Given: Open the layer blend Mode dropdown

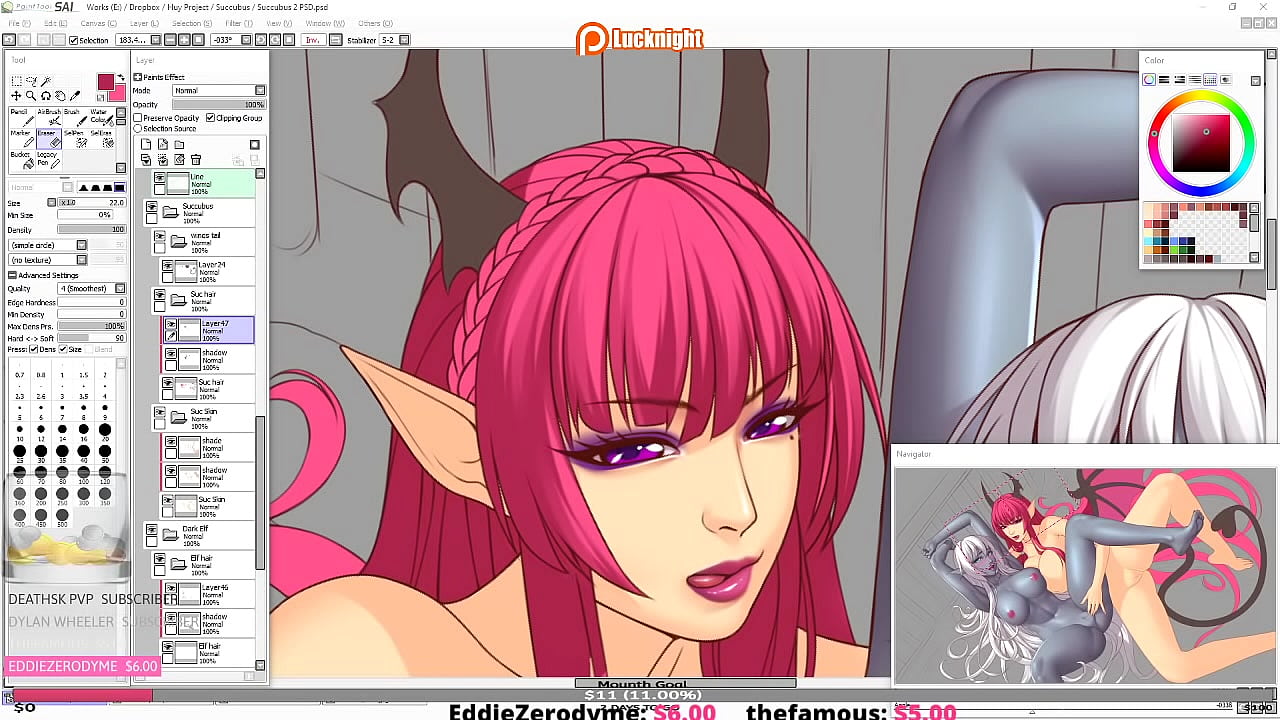Looking at the screenshot, I should point(258,91).
